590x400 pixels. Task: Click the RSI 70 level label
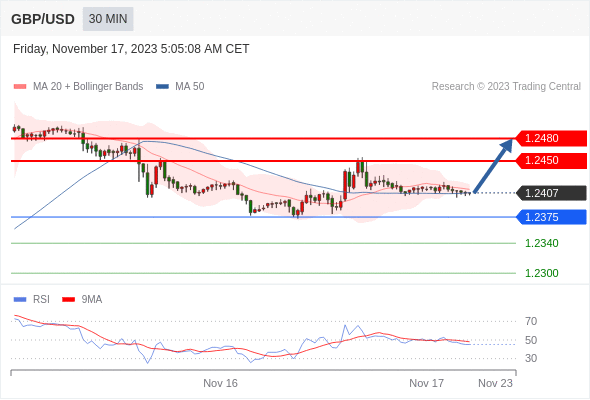(531, 321)
